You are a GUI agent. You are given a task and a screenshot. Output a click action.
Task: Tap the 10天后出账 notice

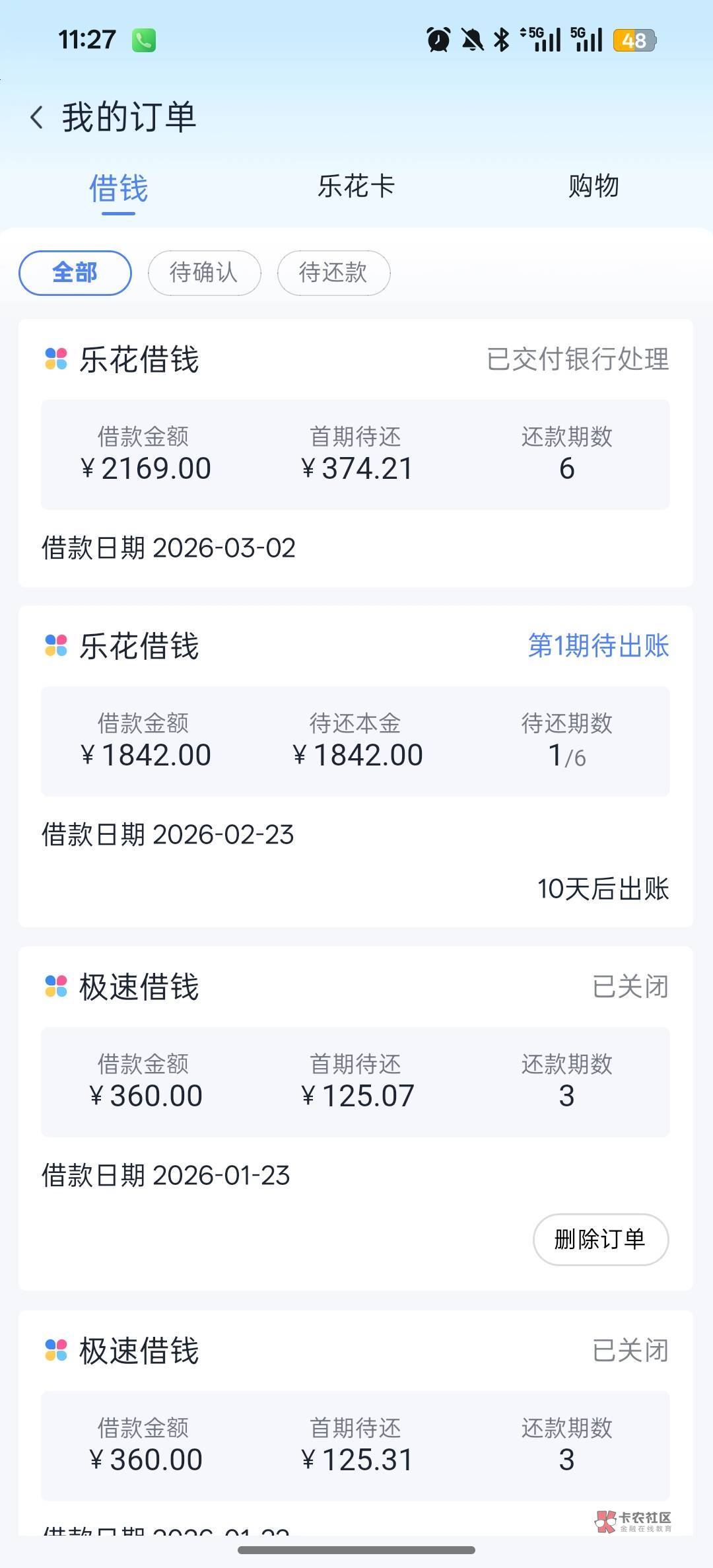click(603, 889)
